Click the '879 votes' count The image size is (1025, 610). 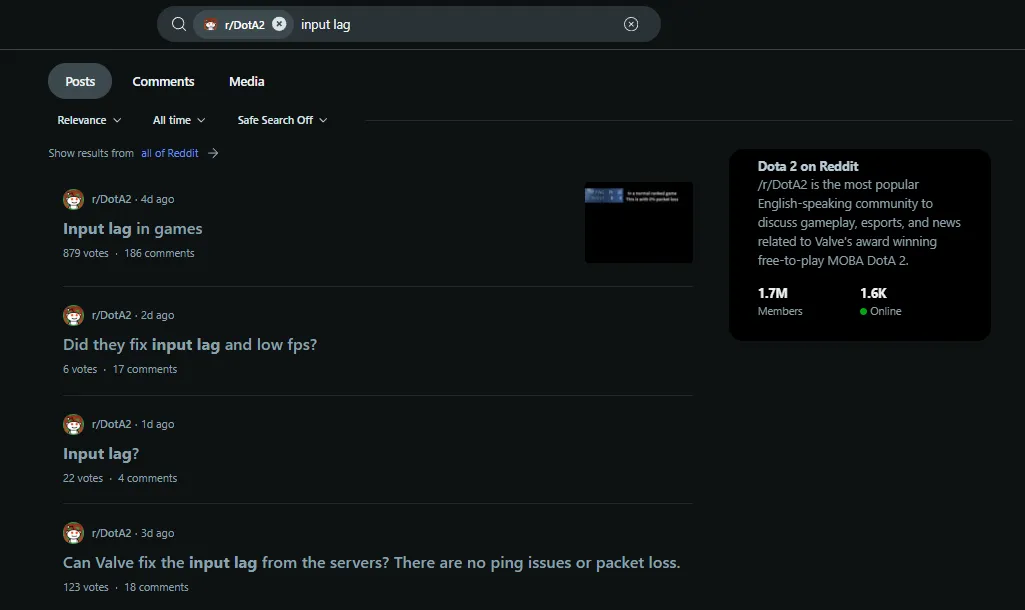tap(86, 253)
